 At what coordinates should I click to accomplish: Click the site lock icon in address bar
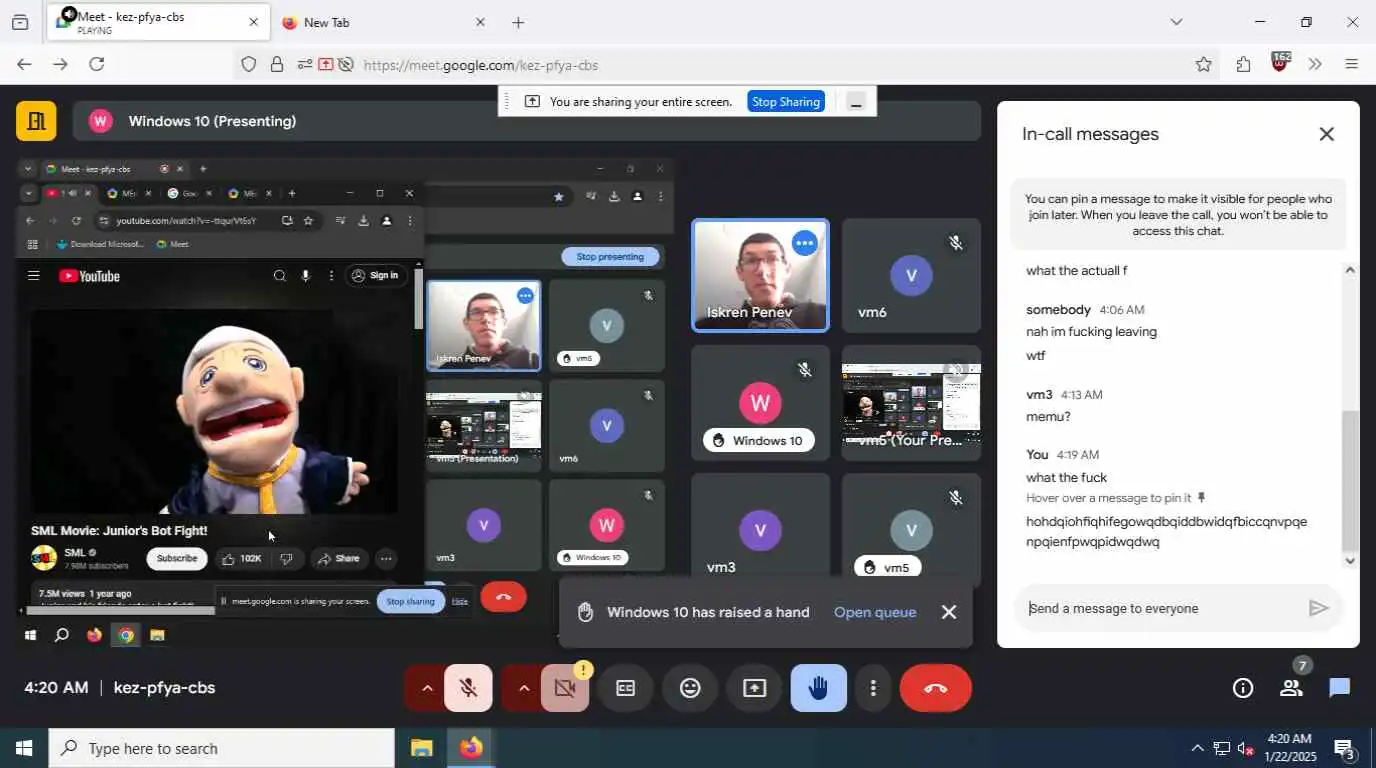(x=277, y=65)
